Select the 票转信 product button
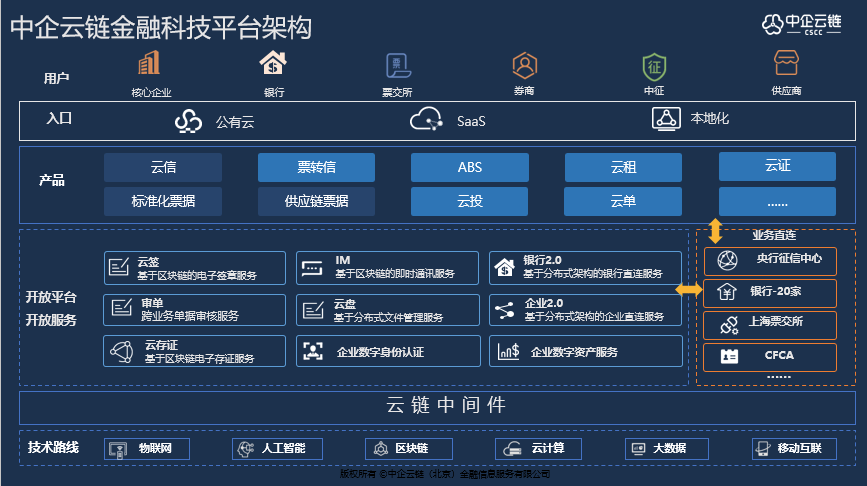Viewport: 867px width, 486px height. 316,167
